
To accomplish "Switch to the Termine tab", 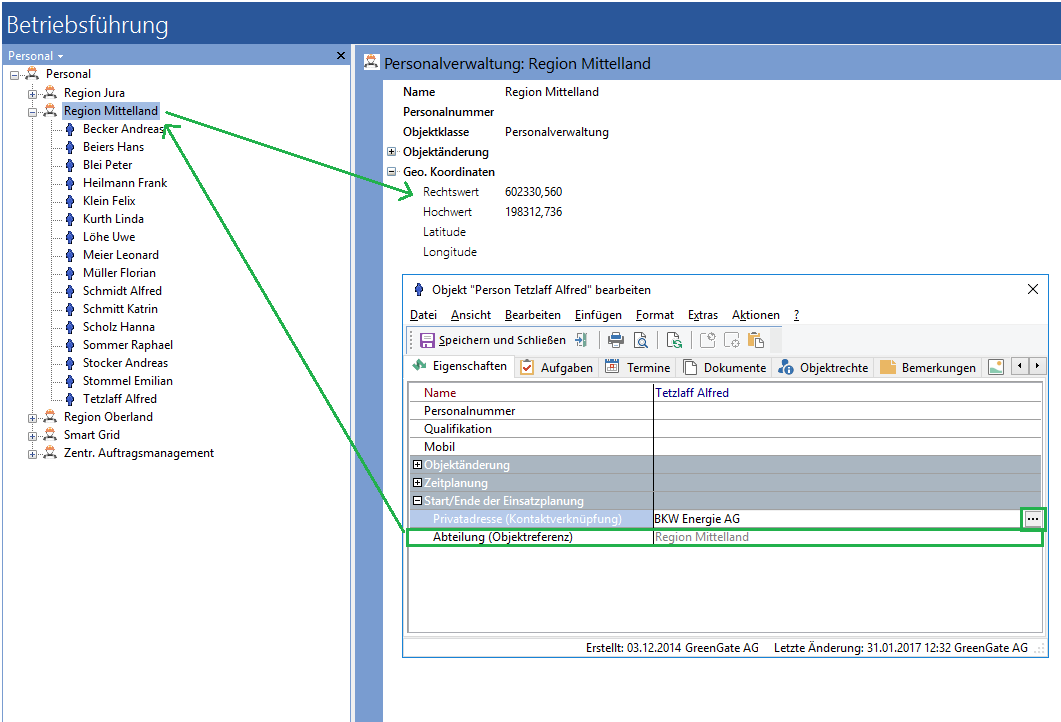I will [x=637, y=367].
